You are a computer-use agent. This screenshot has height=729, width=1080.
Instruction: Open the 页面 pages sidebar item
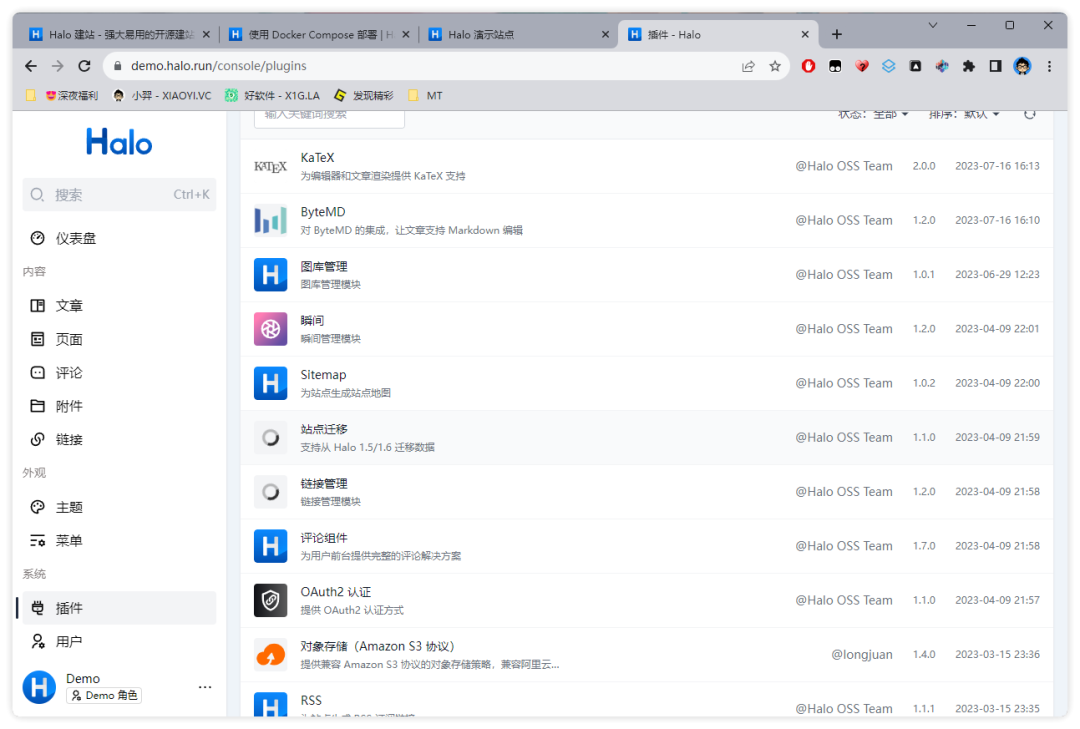[118, 339]
